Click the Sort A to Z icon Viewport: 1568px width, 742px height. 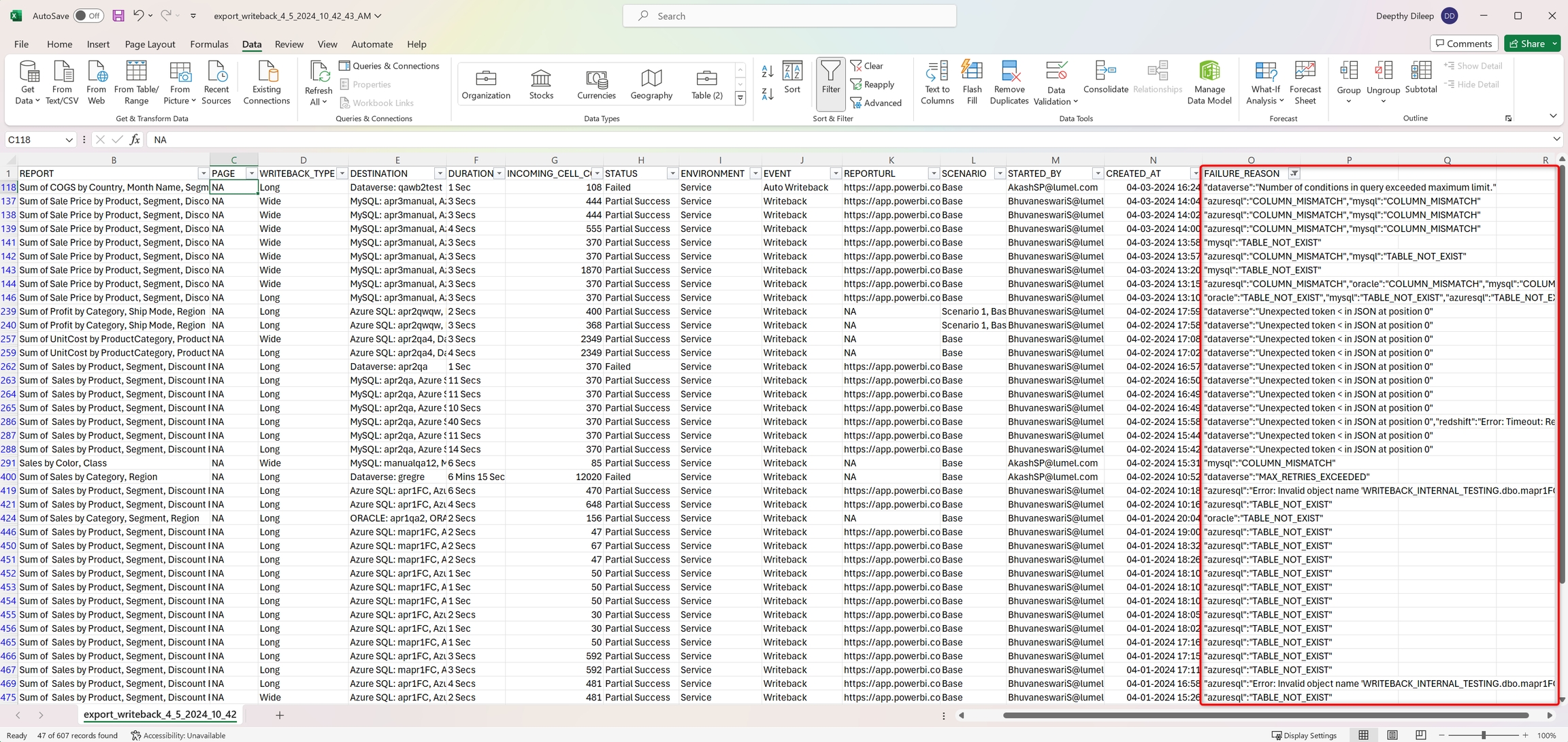point(768,71)
